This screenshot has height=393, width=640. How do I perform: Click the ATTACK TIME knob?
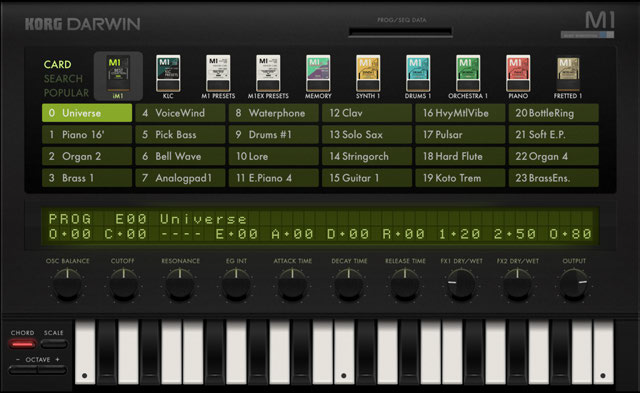[292, 284]
